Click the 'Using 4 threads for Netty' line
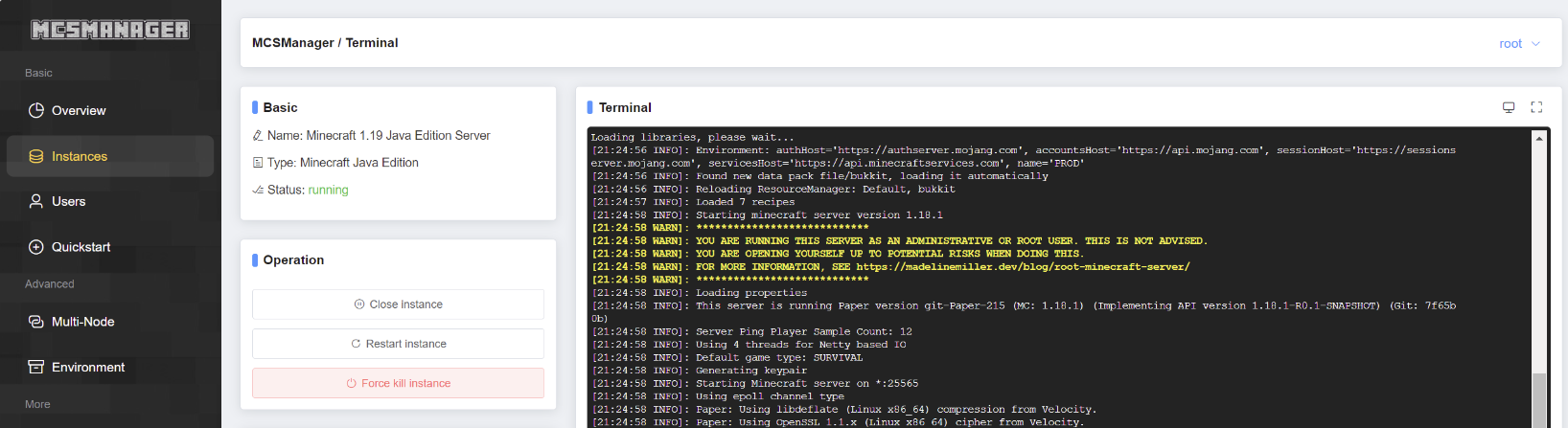This screenshot has height=428, width=1568. [x=749, y=345]
